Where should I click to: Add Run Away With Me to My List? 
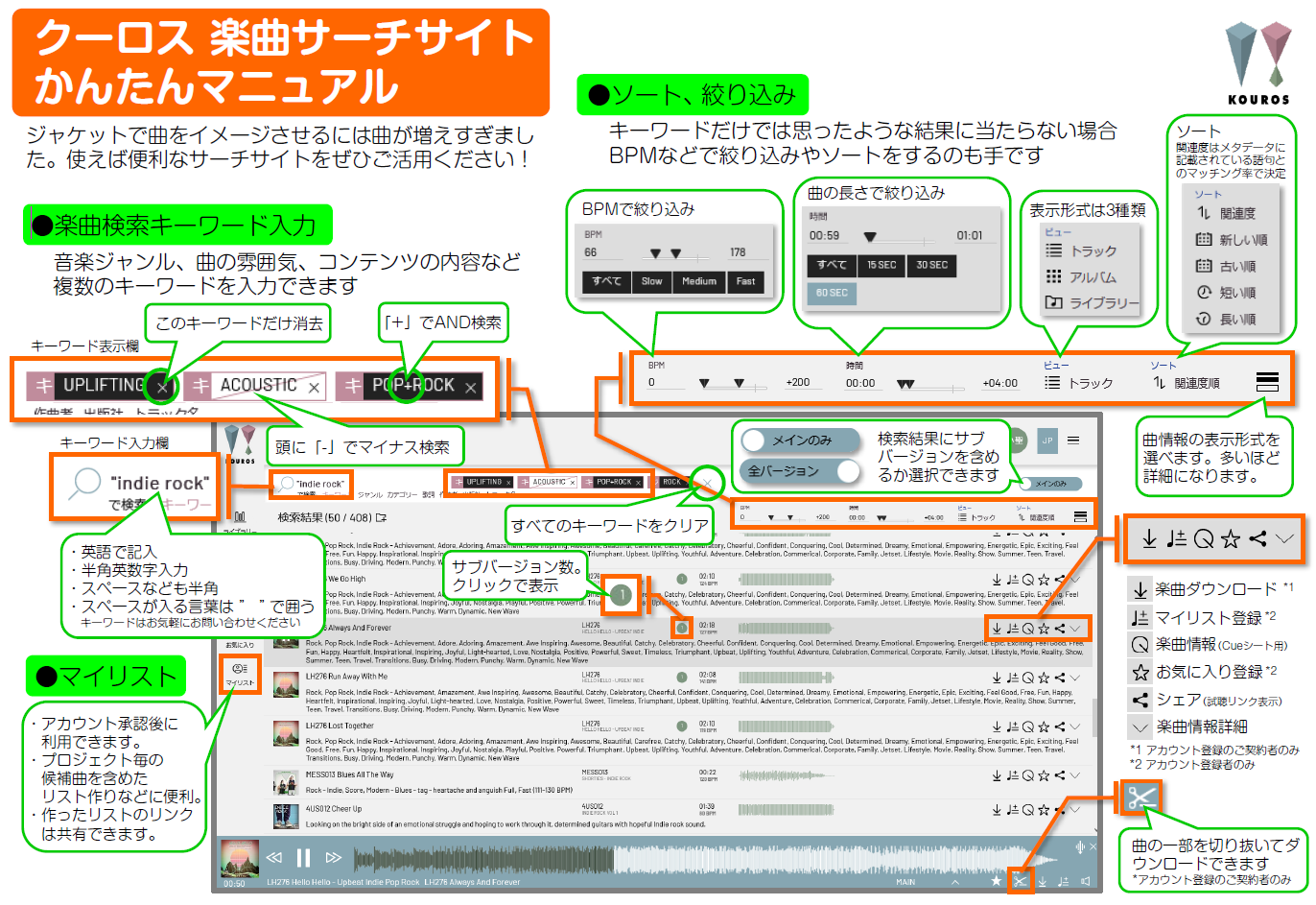(1012, 678)
